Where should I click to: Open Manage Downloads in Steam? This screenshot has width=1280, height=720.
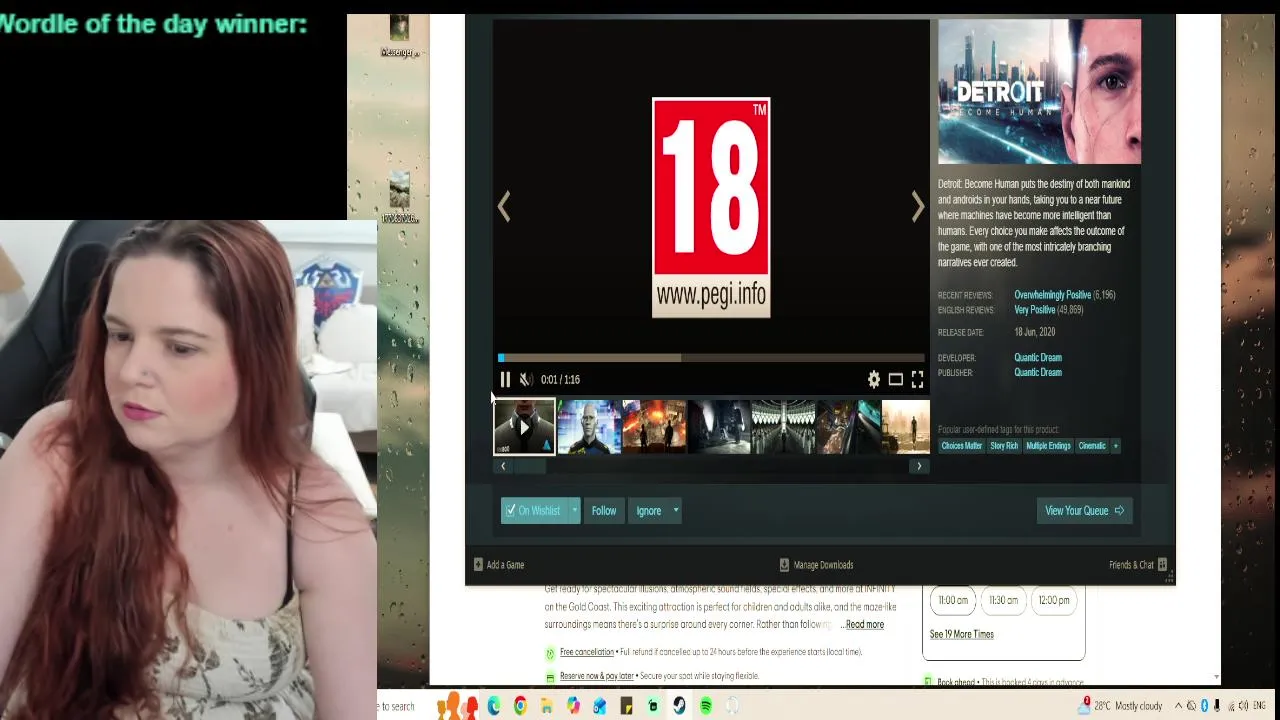coord(816,565)
